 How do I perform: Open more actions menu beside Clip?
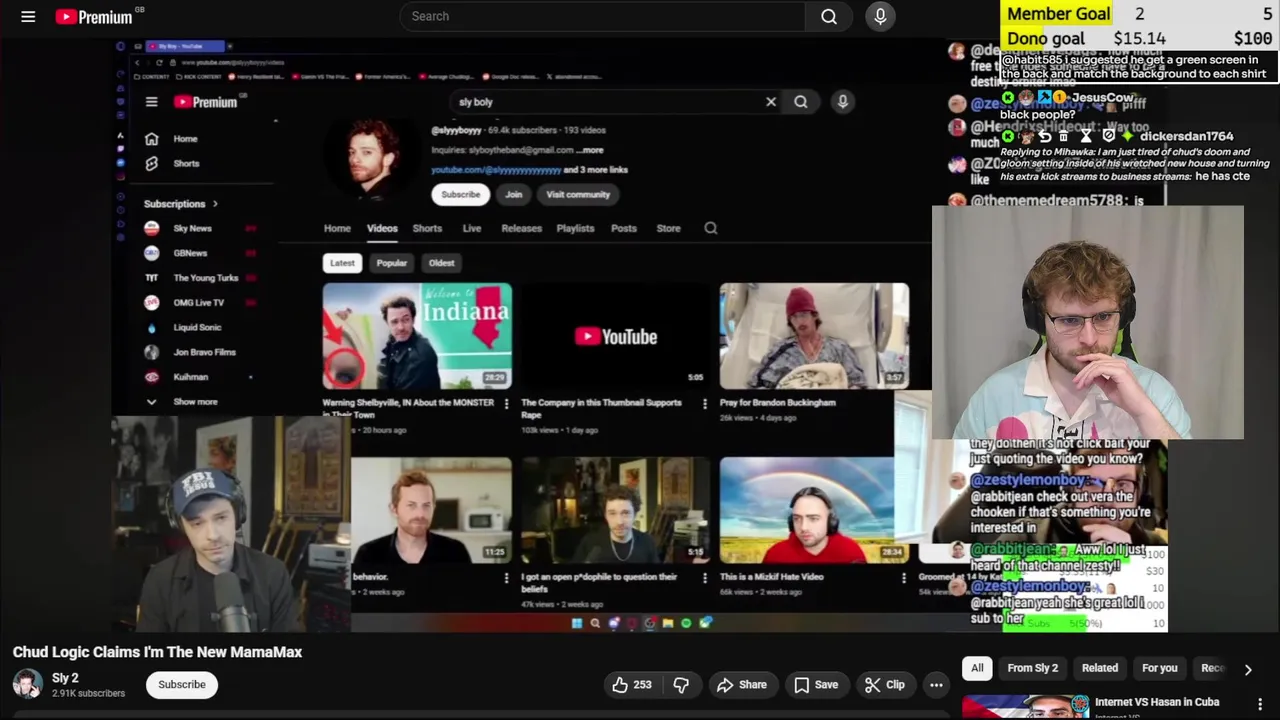[936, 685]
